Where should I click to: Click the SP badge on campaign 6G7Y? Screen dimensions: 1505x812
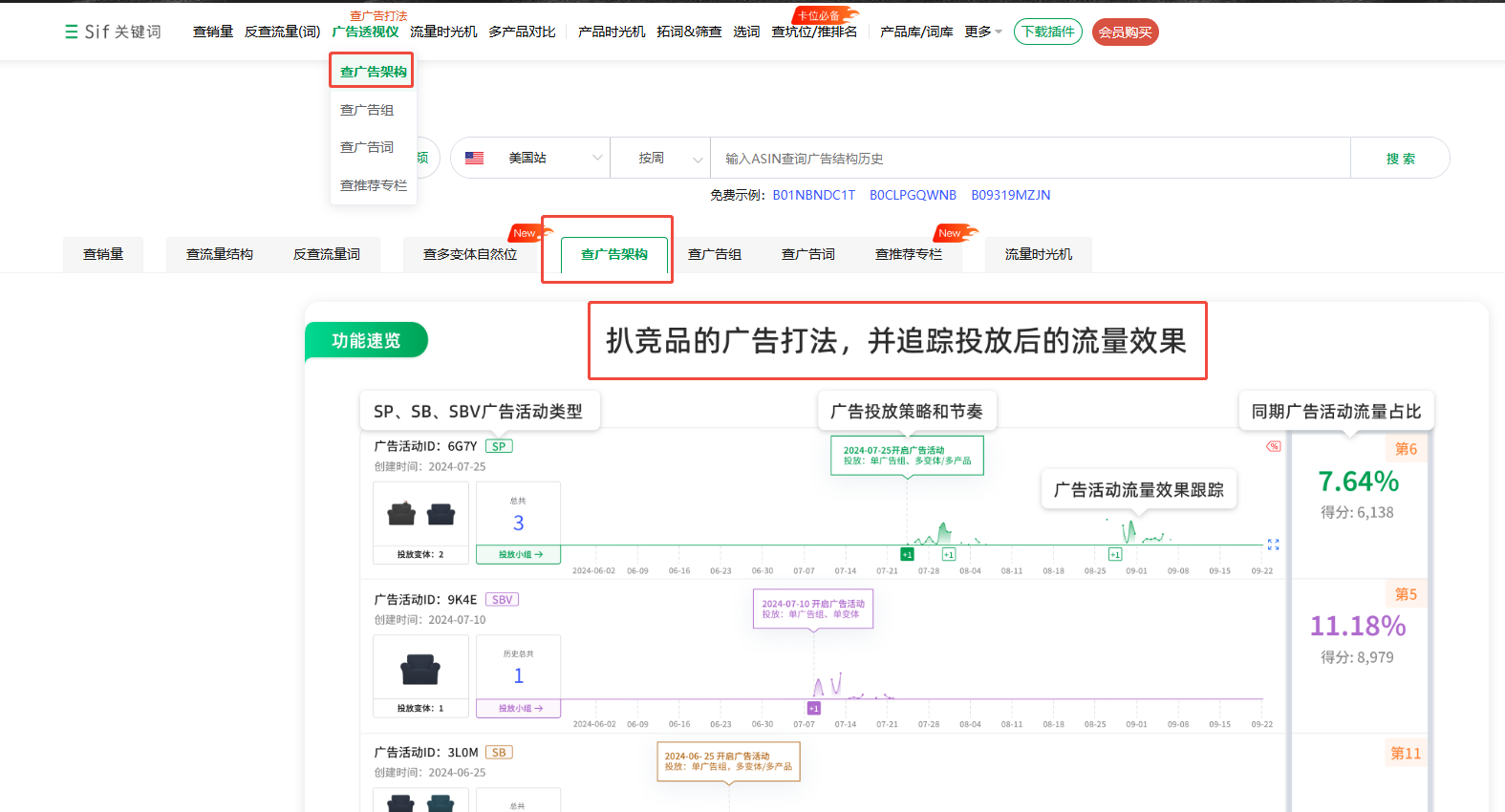point(499,446)
